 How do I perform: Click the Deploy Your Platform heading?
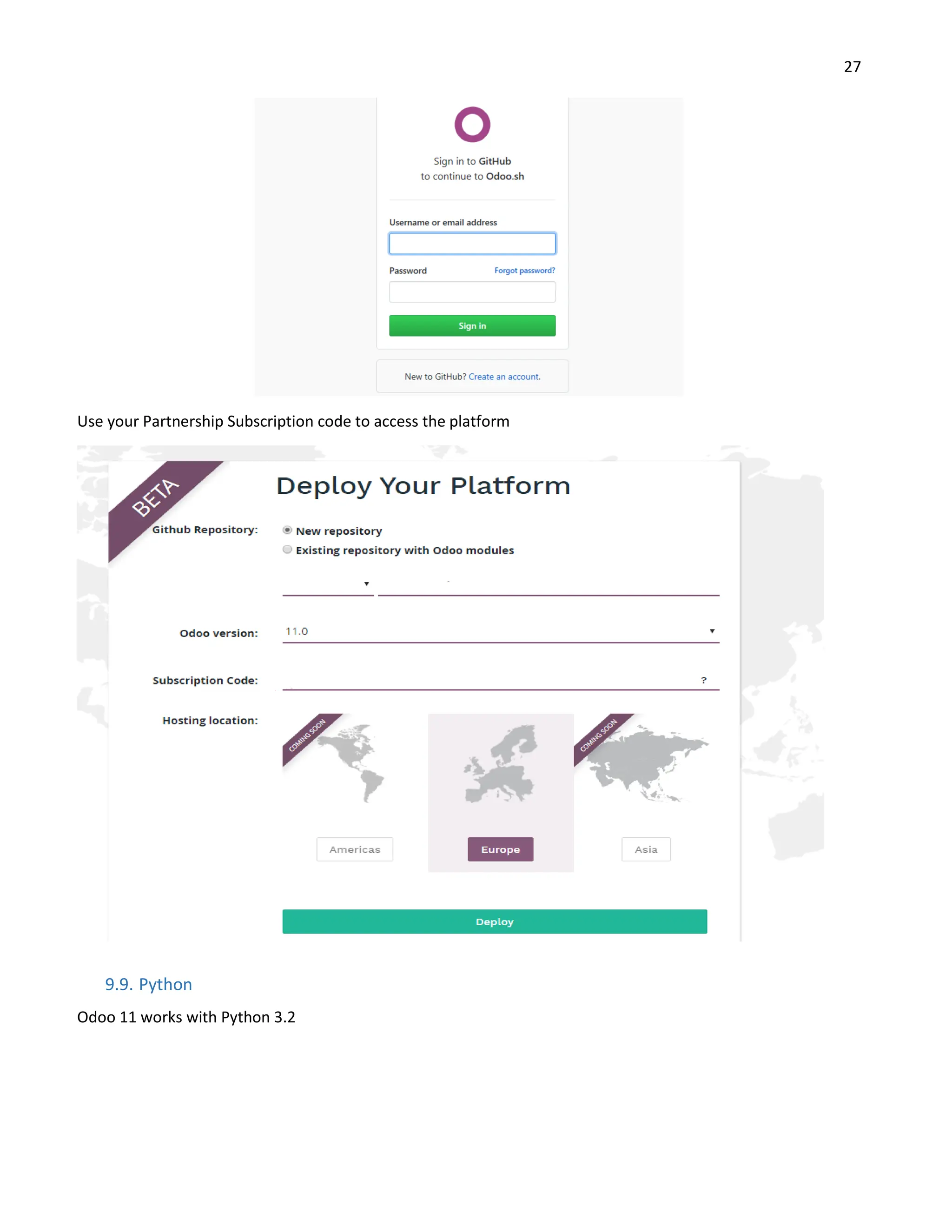pos(423,486)
